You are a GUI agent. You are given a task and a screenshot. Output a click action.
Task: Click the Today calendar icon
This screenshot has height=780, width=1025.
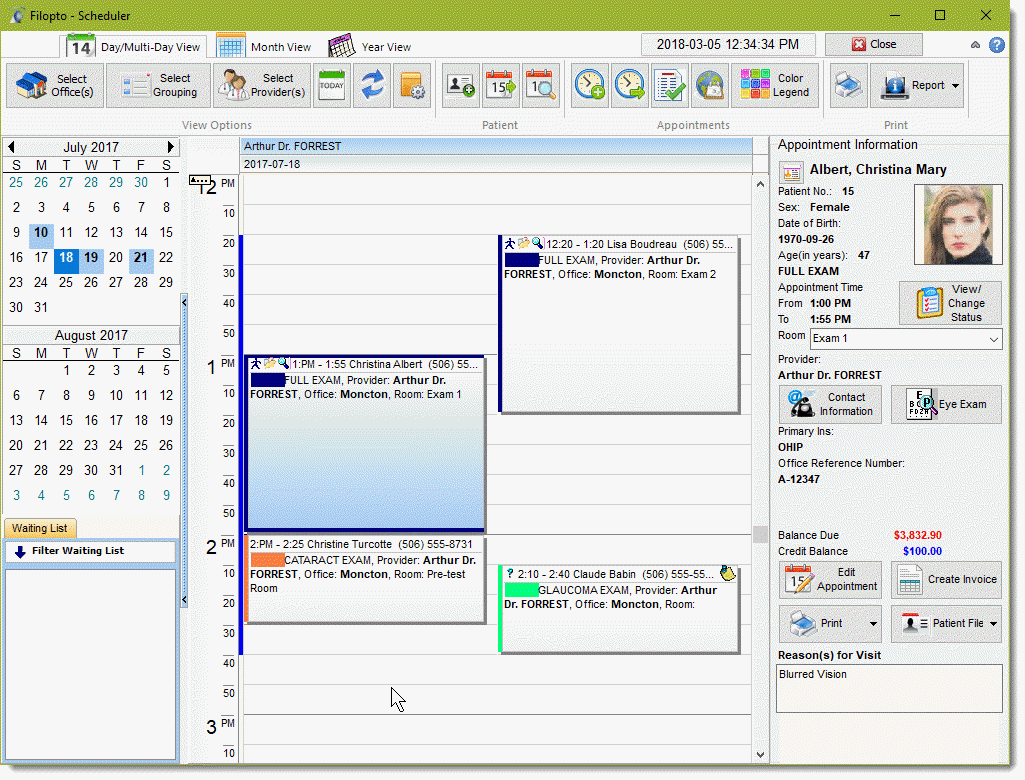pyautogui.click(x=331, y=86)
